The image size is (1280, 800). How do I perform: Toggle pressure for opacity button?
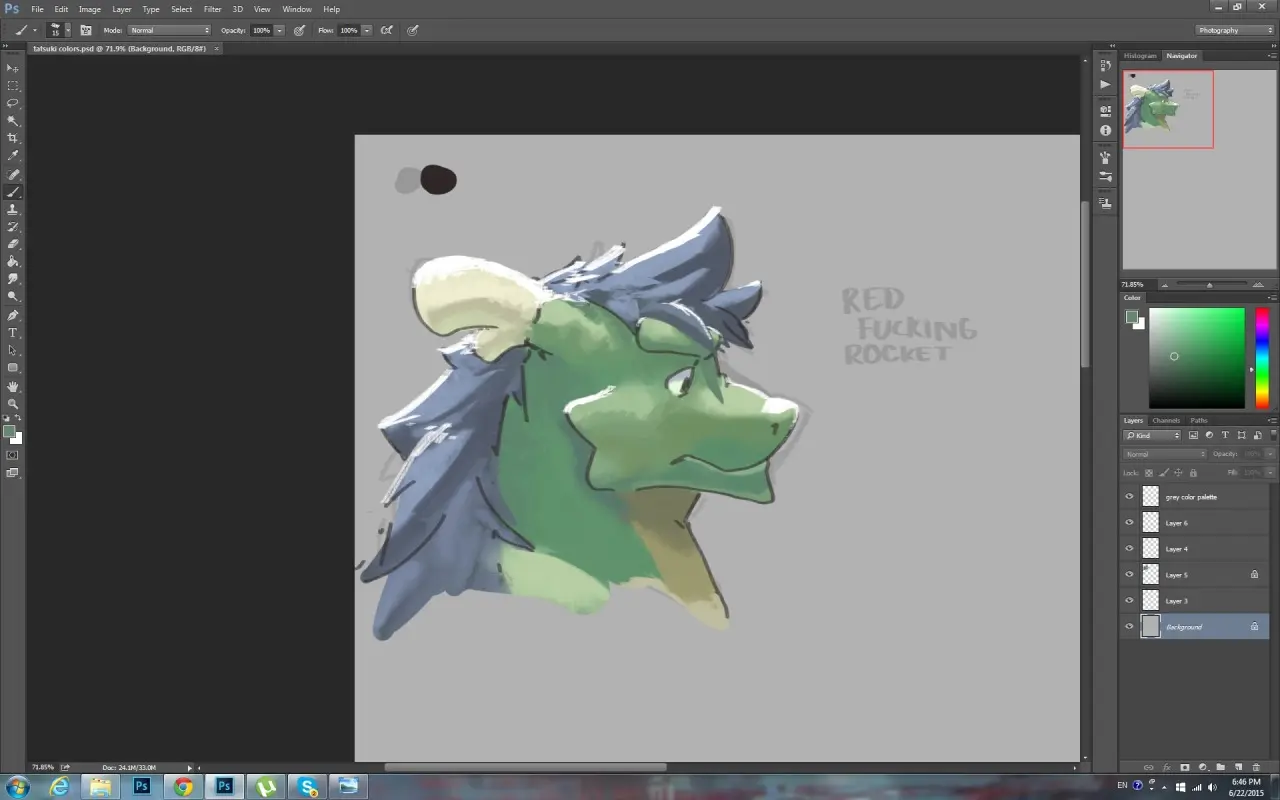pyautogui.click(x=299, y=30)
